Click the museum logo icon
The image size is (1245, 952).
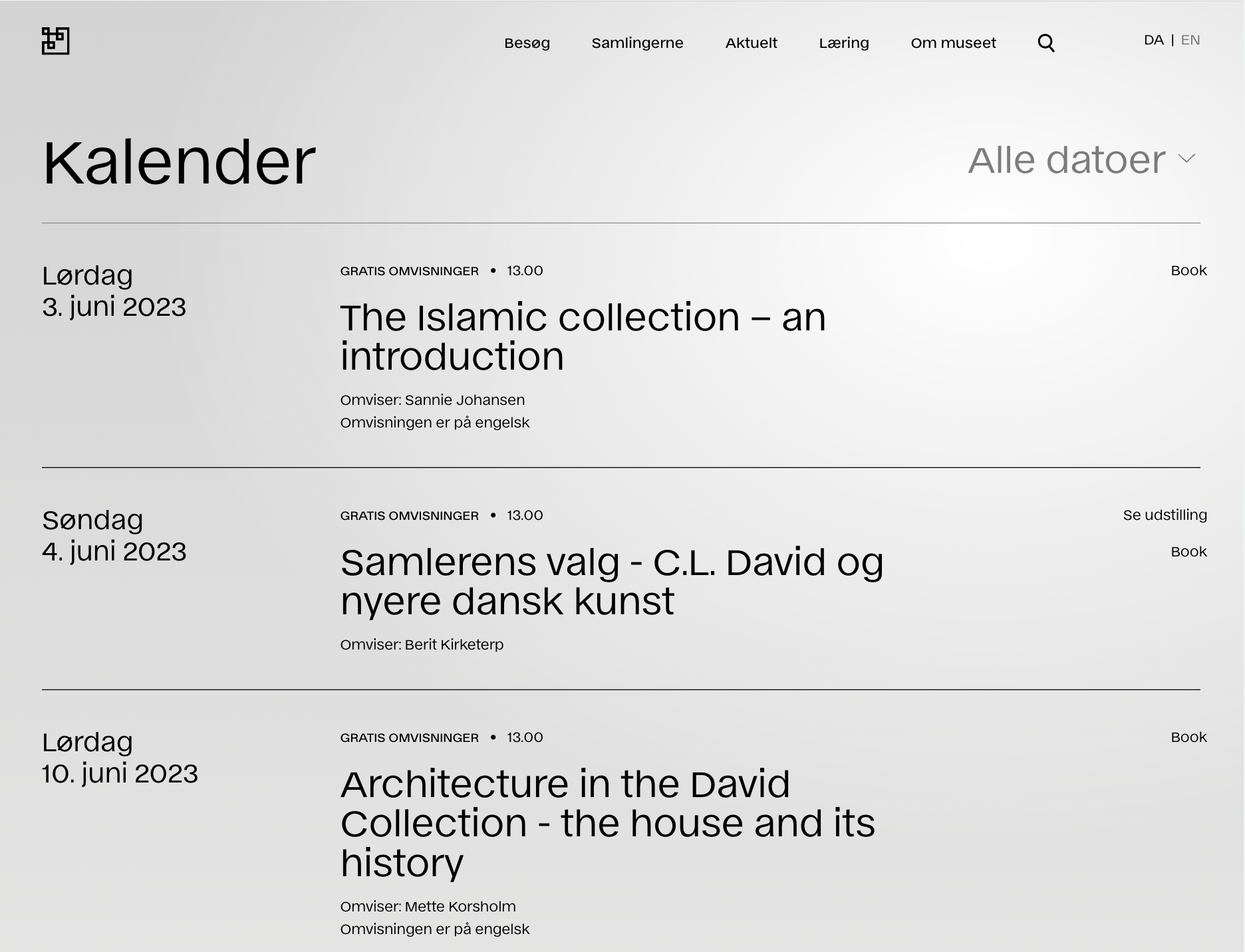click(x=55, y=41)
